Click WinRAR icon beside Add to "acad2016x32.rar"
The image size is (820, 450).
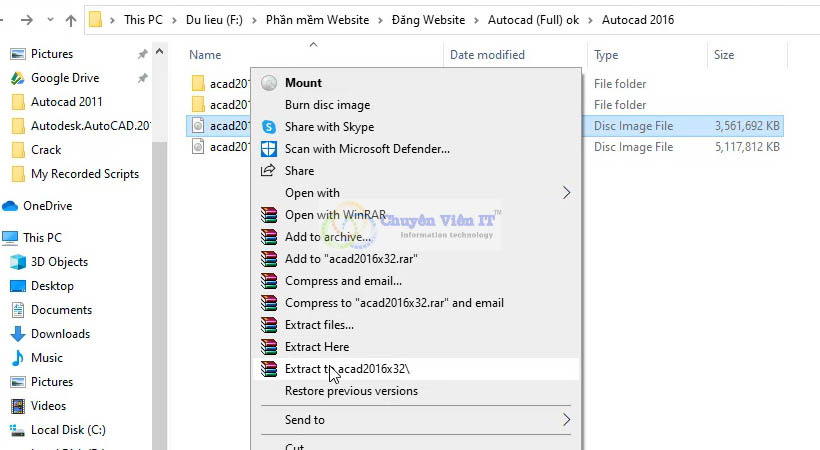[x=269, y=258]
